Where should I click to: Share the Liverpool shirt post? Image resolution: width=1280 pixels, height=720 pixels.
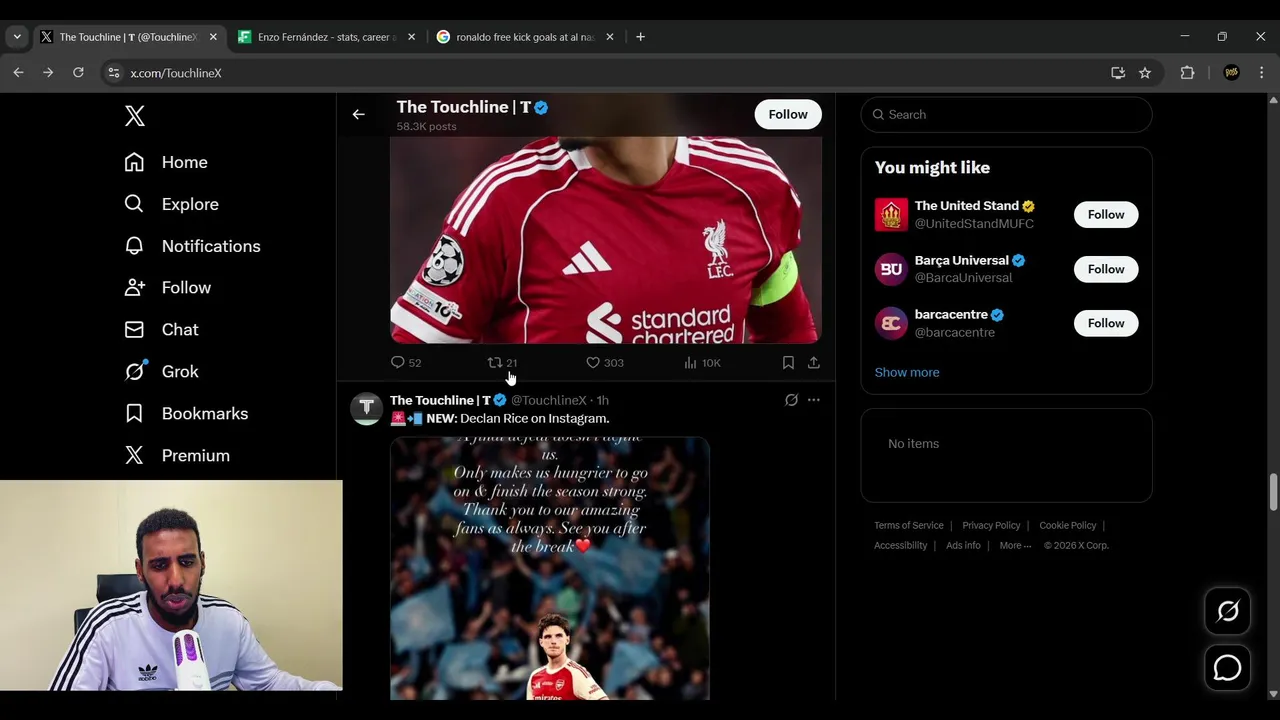pyautogui.click(x=814, y=363)
